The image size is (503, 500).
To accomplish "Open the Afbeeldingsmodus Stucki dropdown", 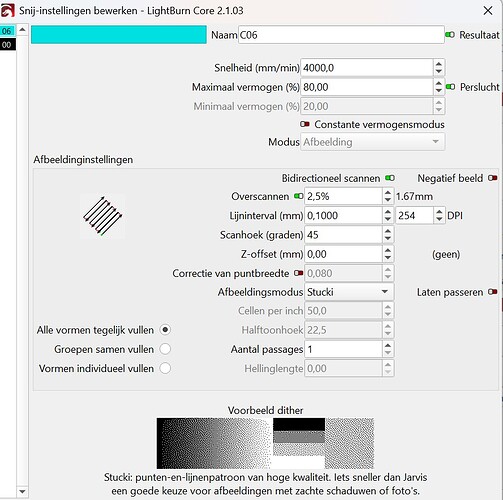I will pos(349,292).
